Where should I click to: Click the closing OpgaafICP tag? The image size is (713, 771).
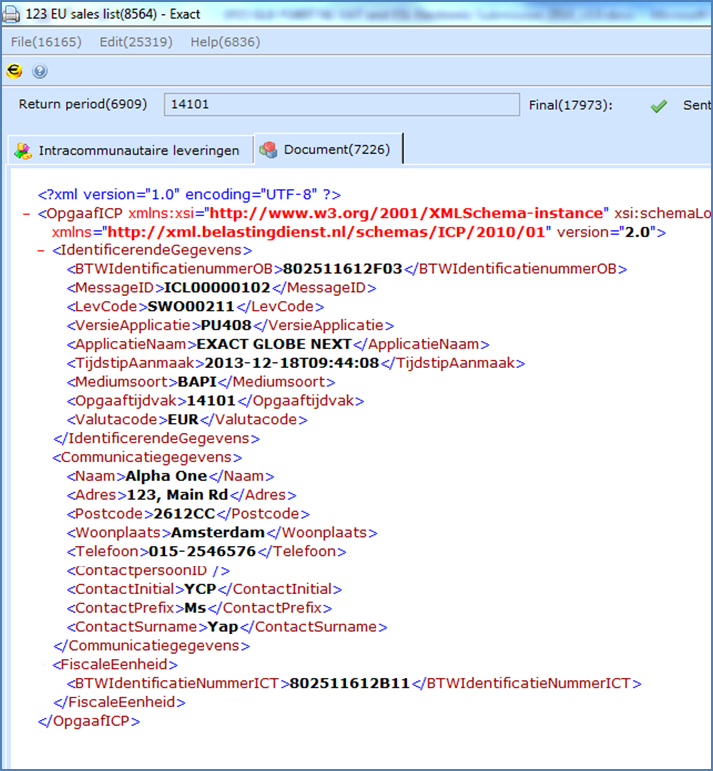pyautogui.click(x=89, y=721)
